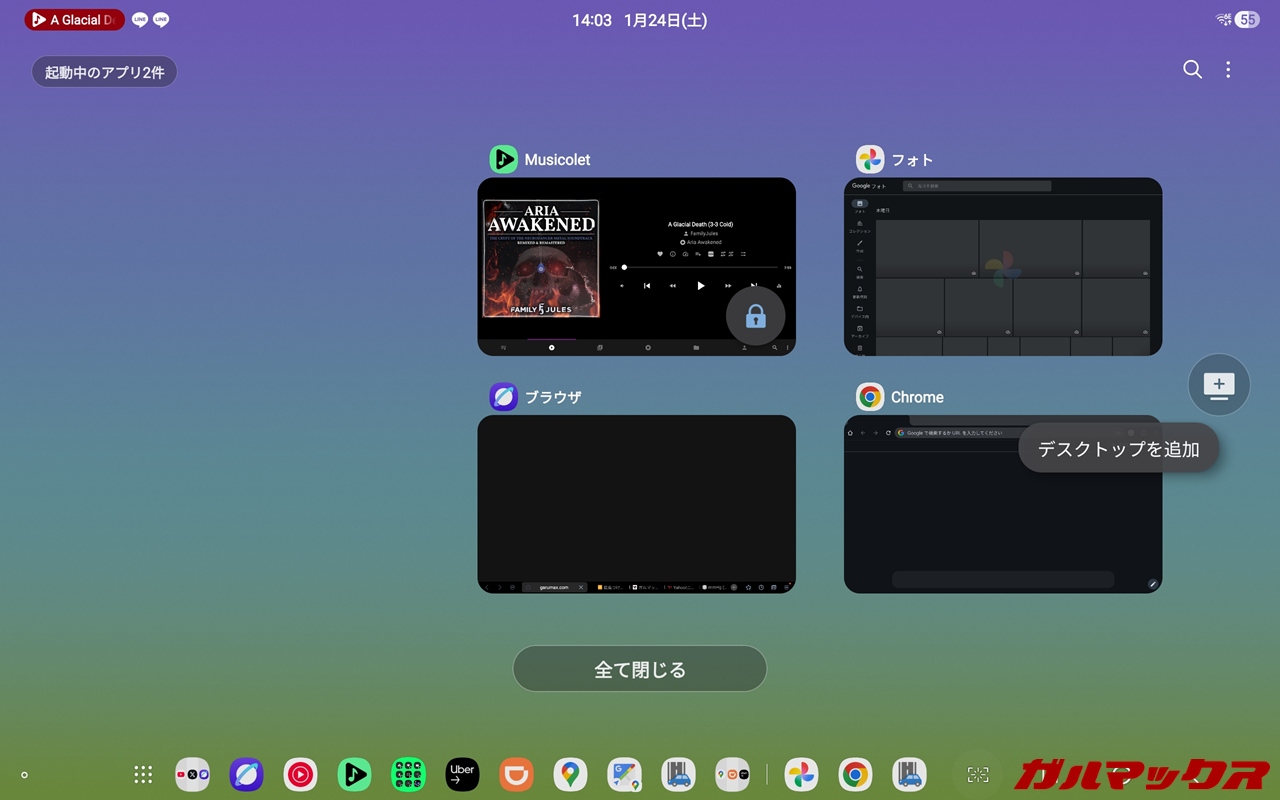Open the three-dot more options menu
1280x800 pixels.
pos(1228,69)
